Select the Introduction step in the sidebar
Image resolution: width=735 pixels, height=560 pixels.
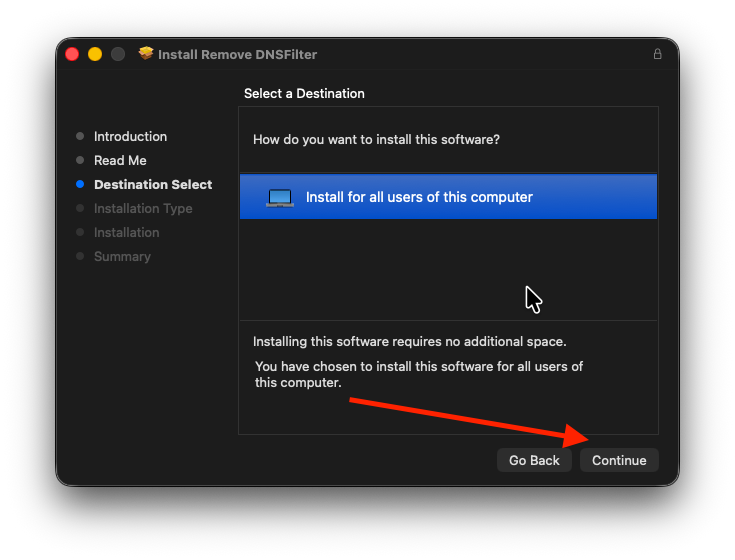[130, 136]
